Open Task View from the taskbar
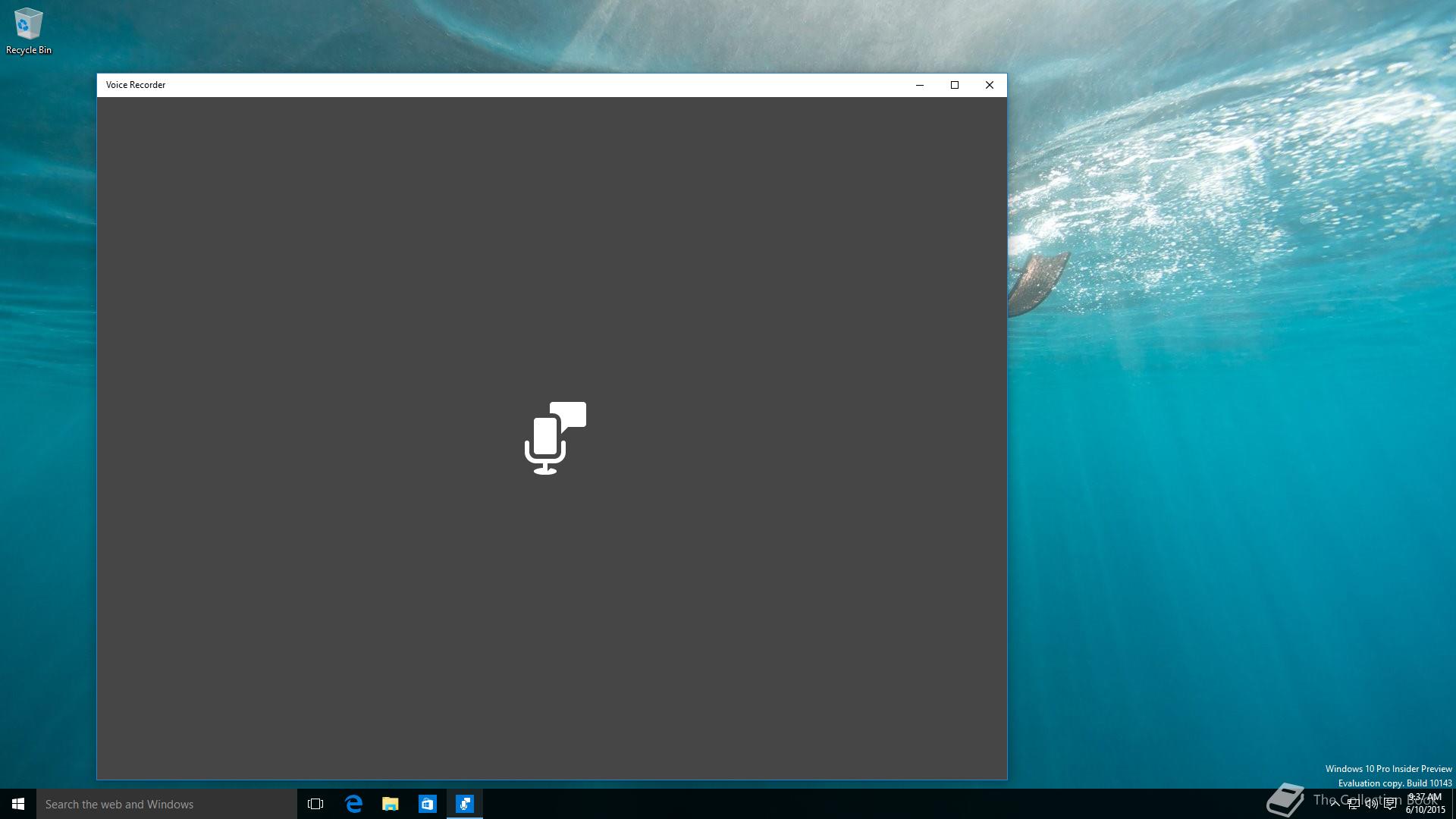The width and height of the screenshot is (1456, 819). click(x=315, y=804)
